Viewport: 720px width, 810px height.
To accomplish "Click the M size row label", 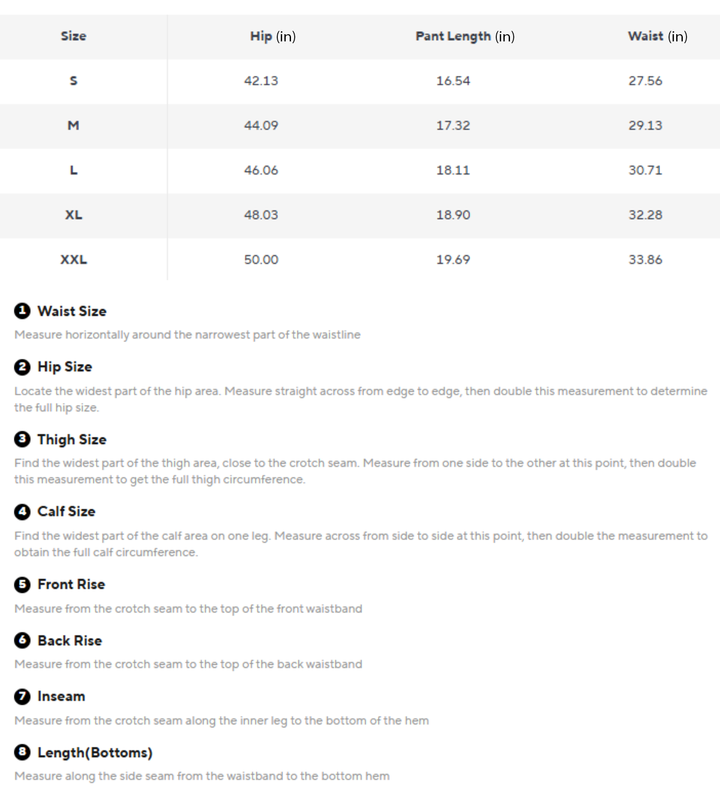I will point(73,126).
